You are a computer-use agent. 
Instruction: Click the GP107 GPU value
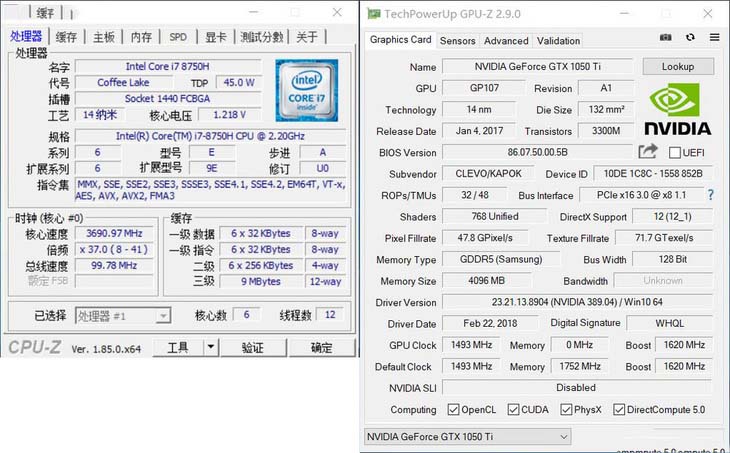tap(484, 88)
